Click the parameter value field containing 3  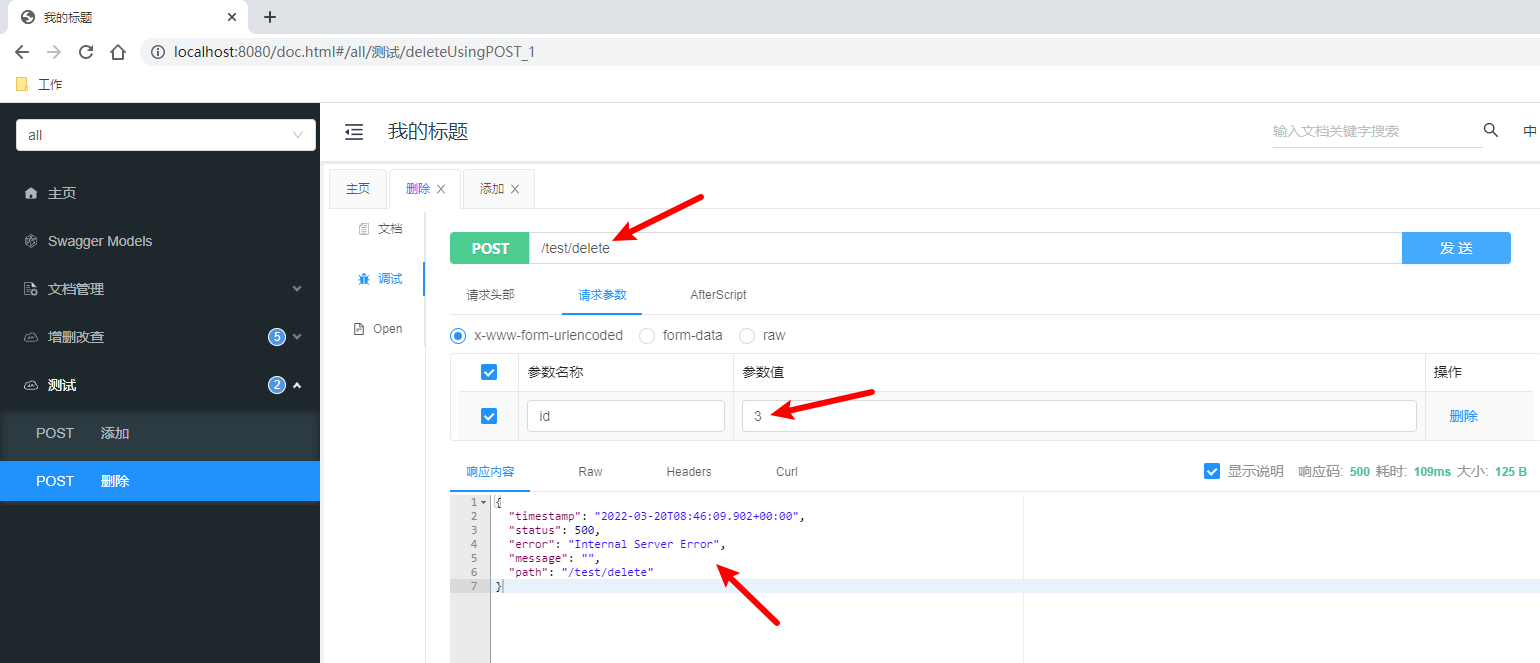tap(1079, 416)
